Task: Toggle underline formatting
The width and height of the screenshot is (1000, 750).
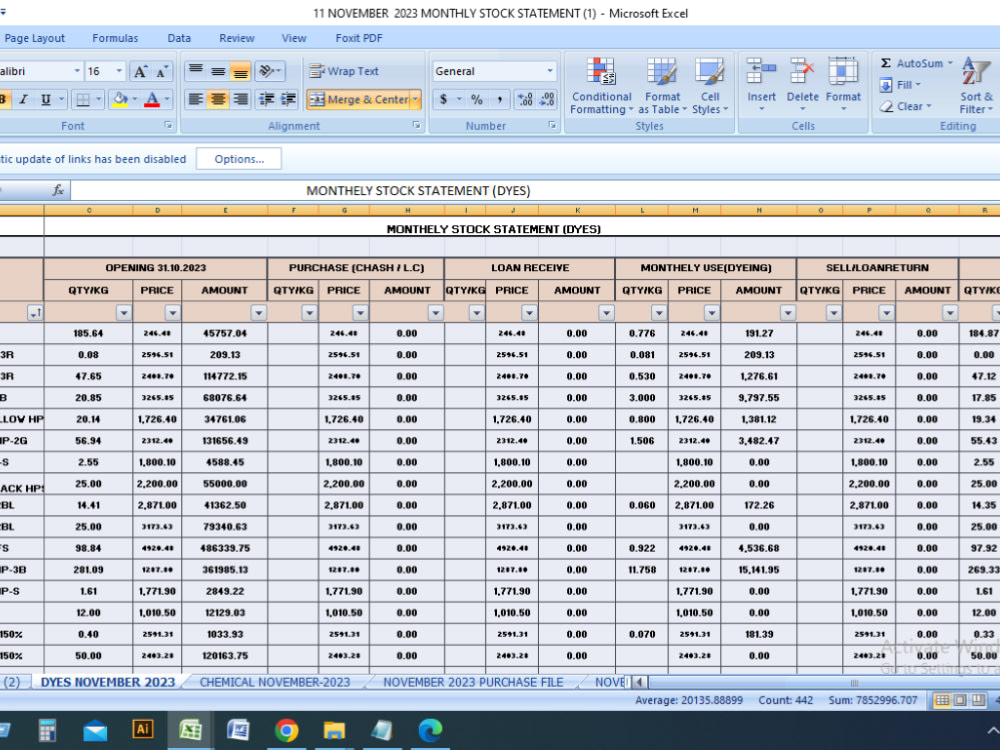Action: 45,99
